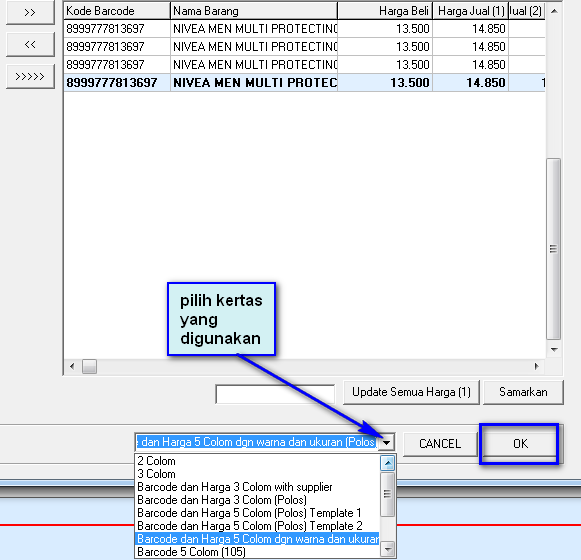Click the first row barcode cell 8999777813697
The image size is (581, 560).
(117, 29)
